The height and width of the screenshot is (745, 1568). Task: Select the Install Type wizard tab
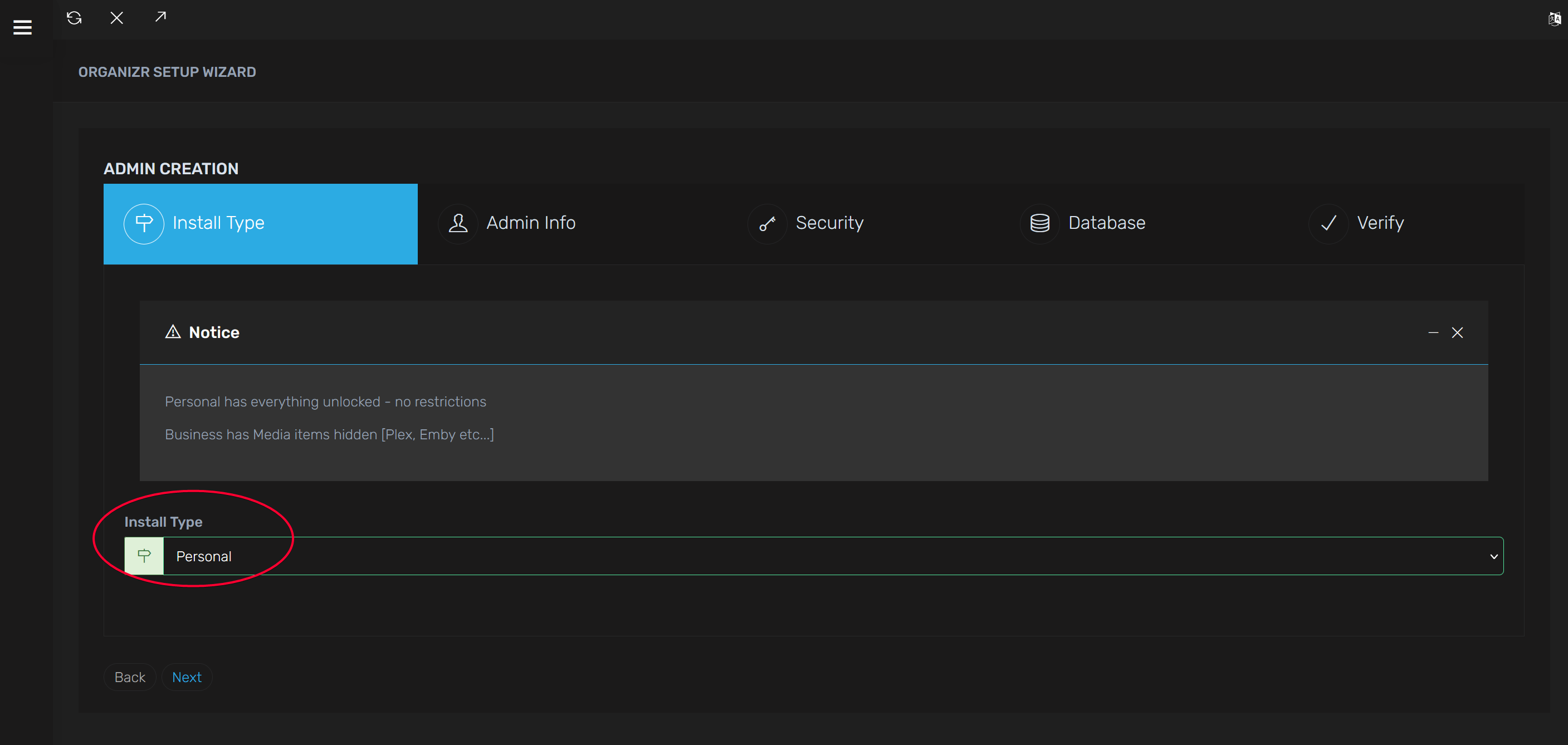point(261,224)
